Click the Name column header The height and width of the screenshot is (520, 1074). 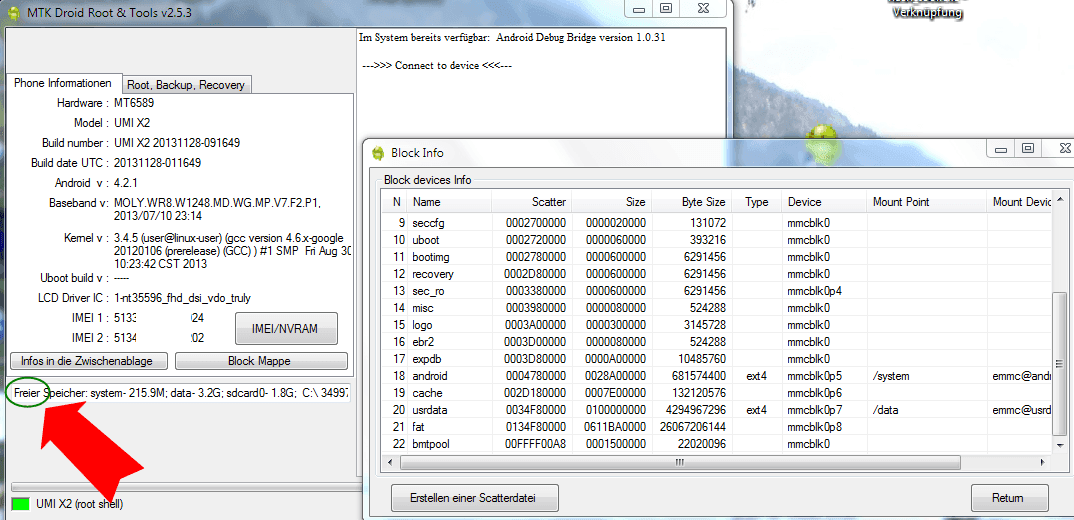click(449, 202)
